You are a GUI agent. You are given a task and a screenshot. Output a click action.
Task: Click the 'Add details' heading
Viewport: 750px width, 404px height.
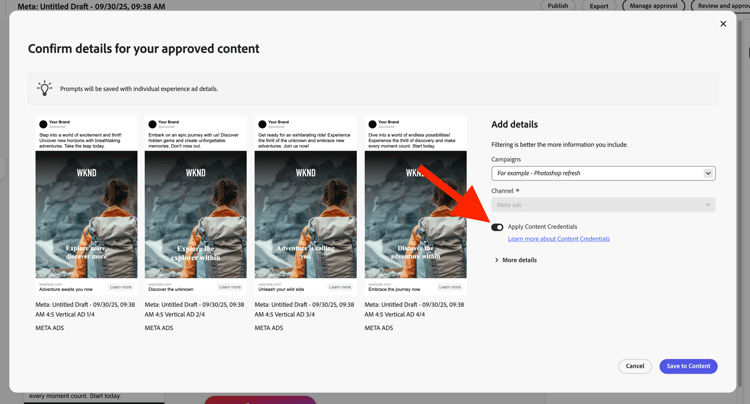pos(514,124)
